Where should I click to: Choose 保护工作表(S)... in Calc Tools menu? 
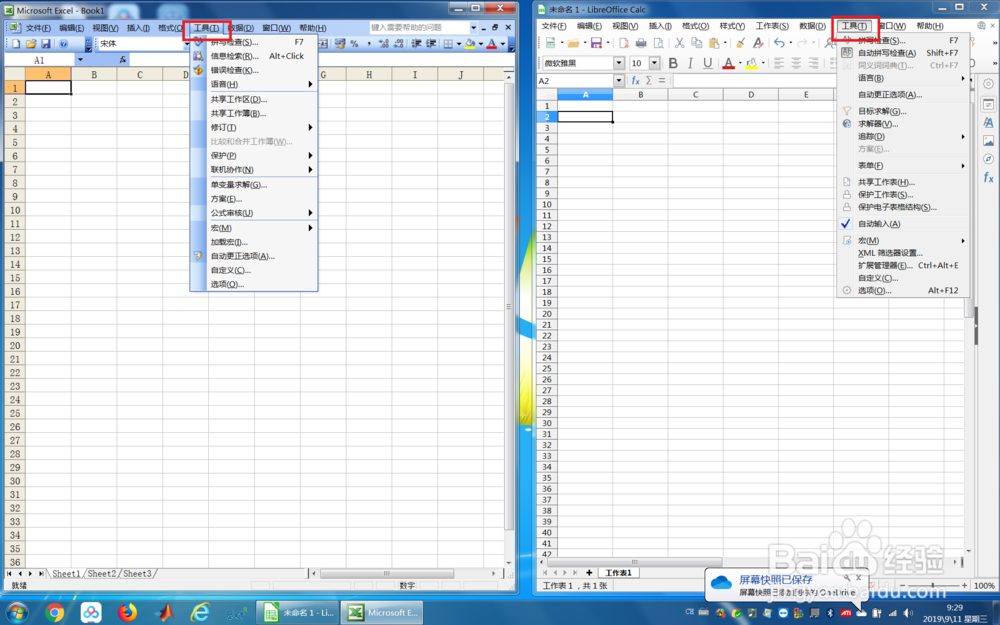pyautogui.click(x=903, y=195)
